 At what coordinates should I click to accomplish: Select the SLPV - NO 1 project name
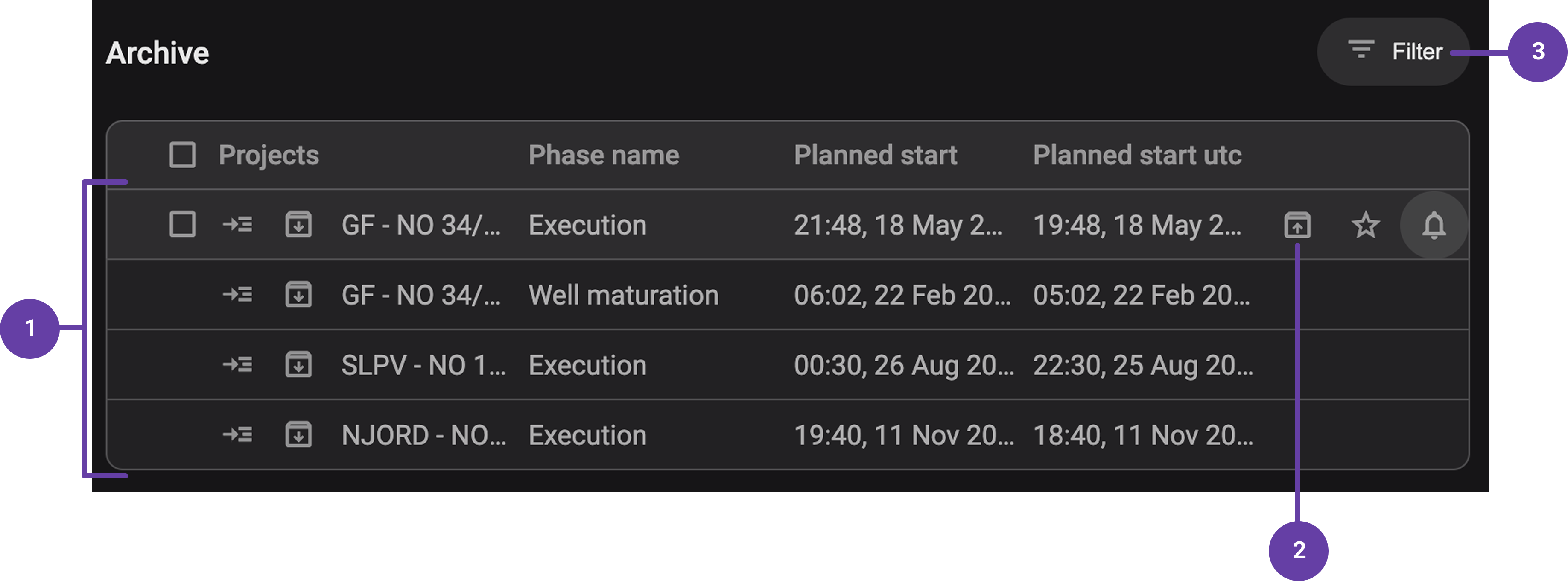(x=423, y=365)
